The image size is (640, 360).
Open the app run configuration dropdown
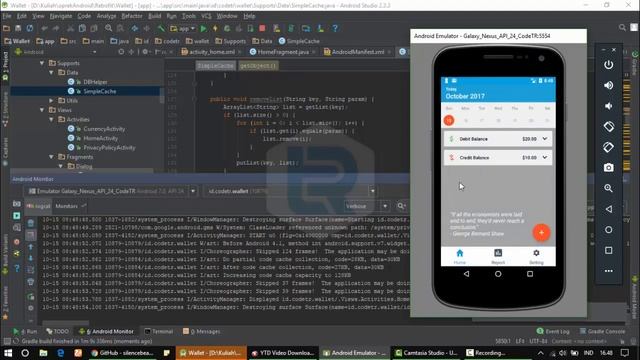[183, 29]
